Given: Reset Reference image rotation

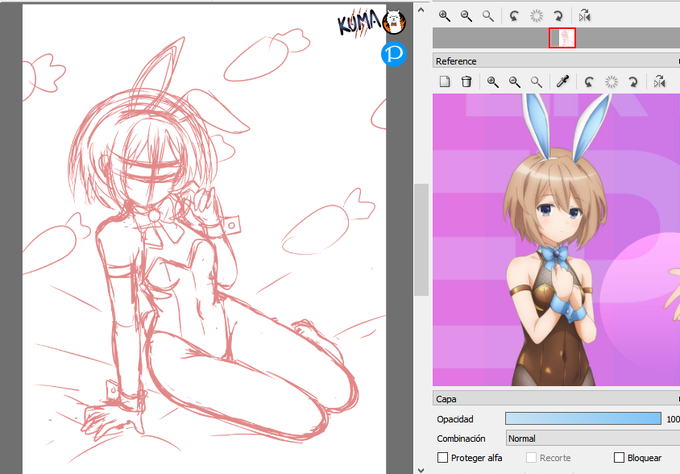Looking at the screenshot, I should [x=611, y=82].
